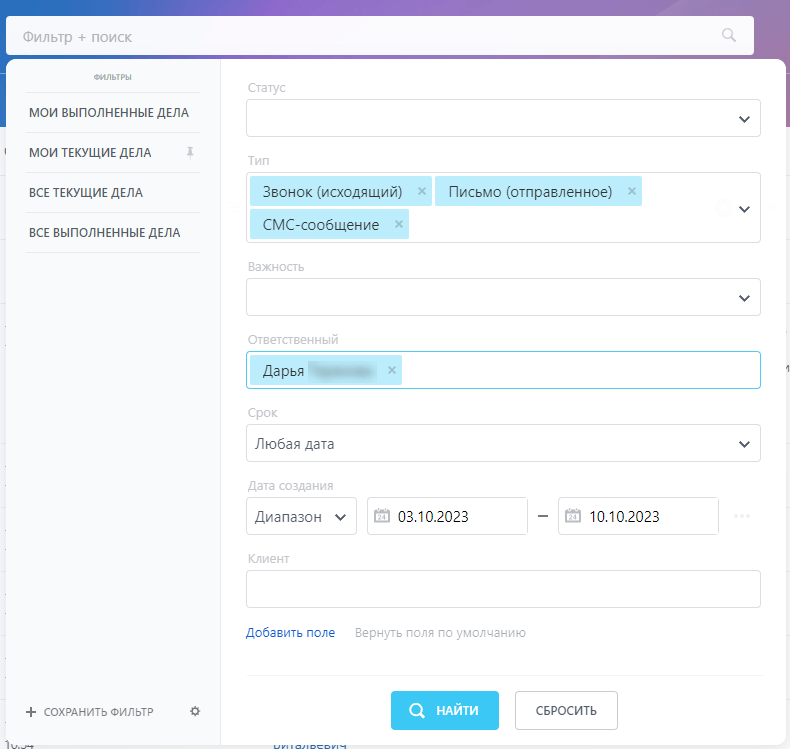Click the СБРОСИТЬ button
The image size is (790, 749).
point(566,710)
